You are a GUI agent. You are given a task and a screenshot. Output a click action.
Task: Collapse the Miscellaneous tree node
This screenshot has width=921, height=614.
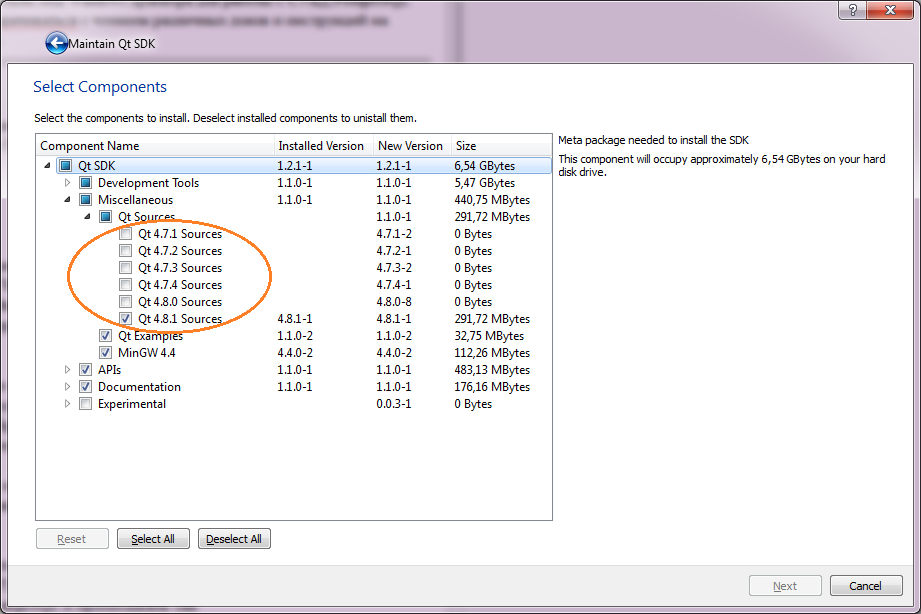68,200
